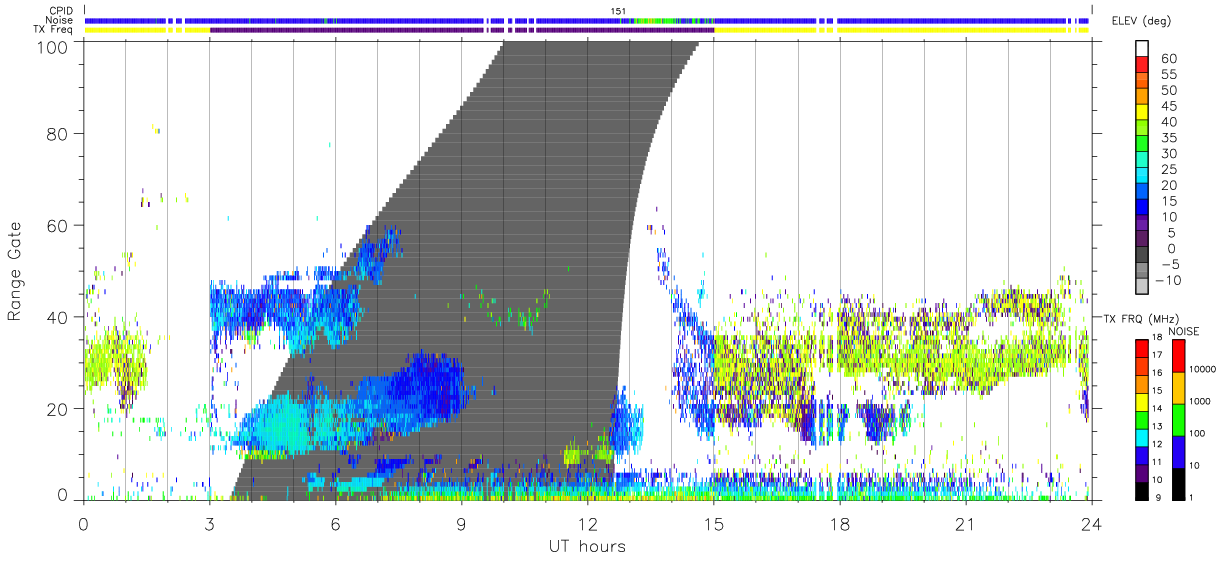Click the 'TX Freq' strip label
1228x567 pixels.
tap(55, 30)
